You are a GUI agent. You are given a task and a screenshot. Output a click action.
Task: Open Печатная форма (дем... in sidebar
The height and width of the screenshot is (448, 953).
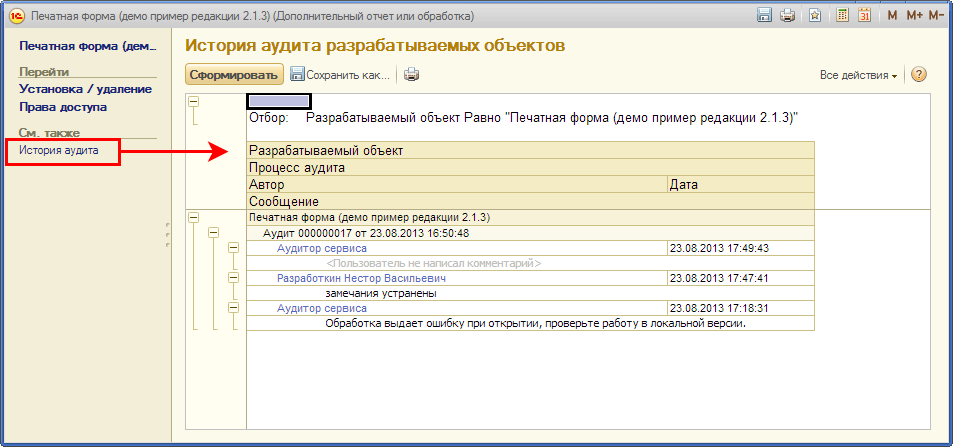pyautogui.click(x=88, y=46)
